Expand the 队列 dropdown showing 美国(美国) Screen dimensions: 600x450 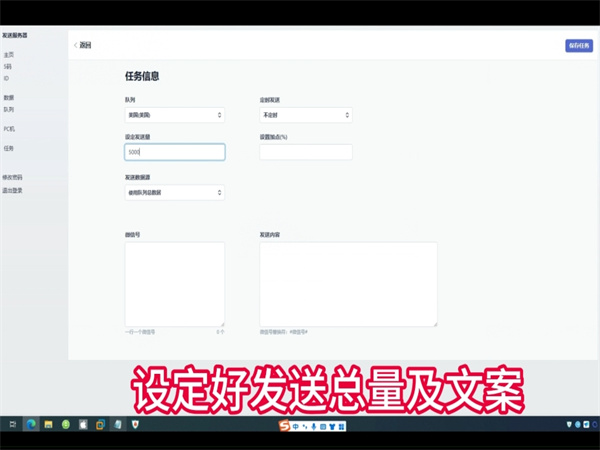coord(174,115)
